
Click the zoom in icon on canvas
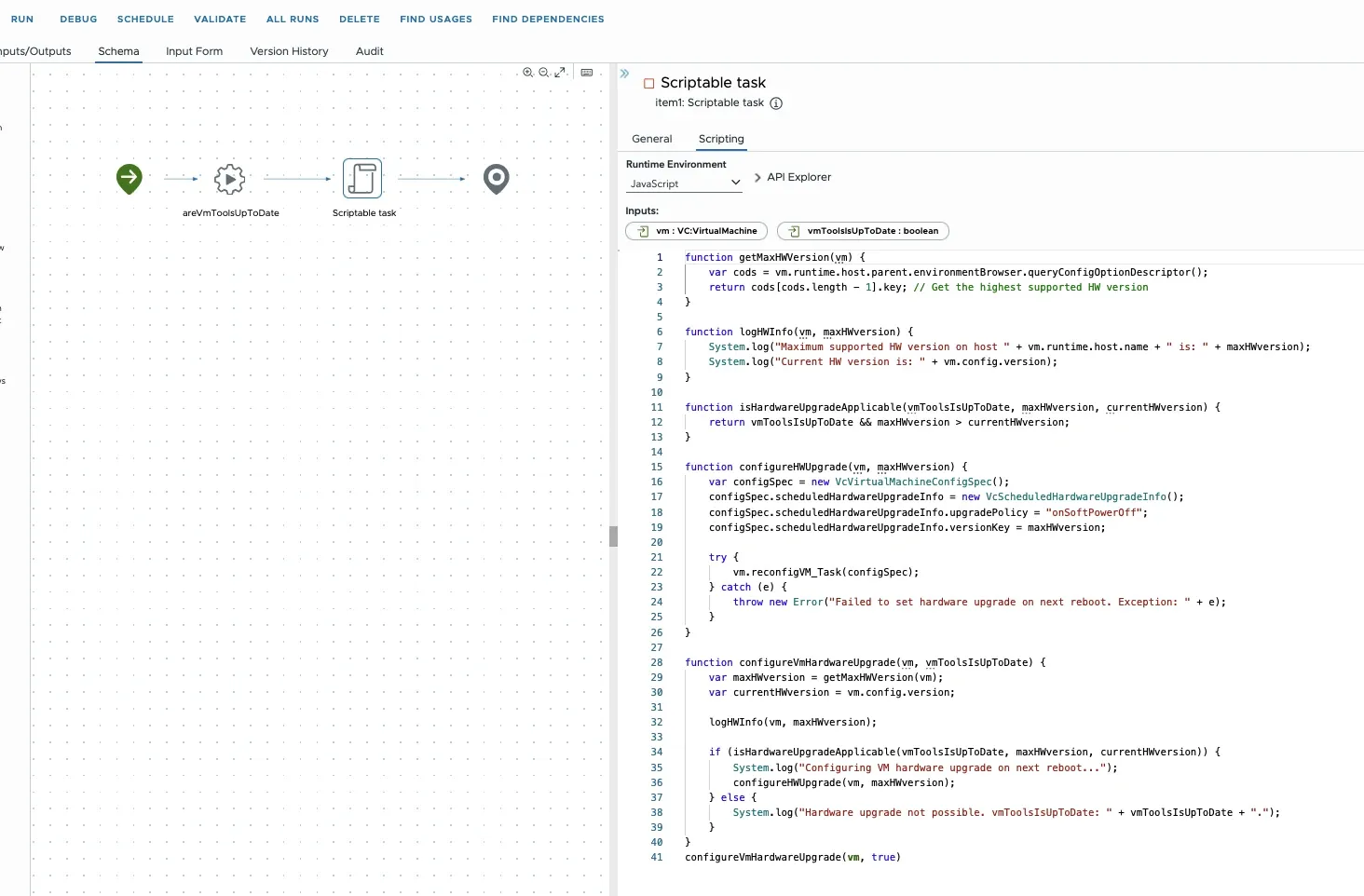click(x=527, y=73)
